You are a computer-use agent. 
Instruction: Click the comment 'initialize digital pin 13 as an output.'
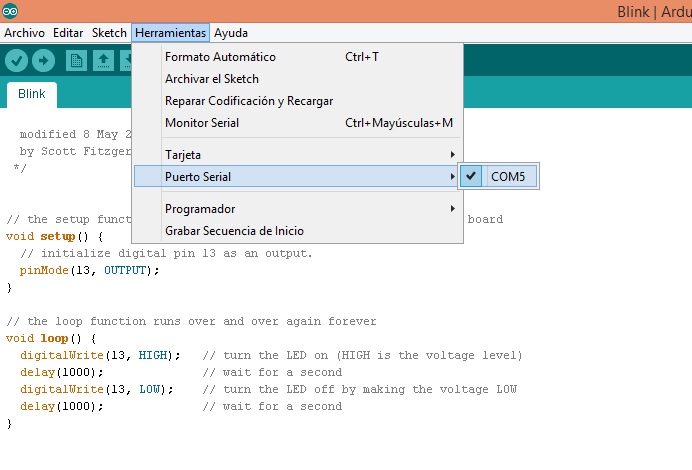pyautogui.click(x=166, y=253)
